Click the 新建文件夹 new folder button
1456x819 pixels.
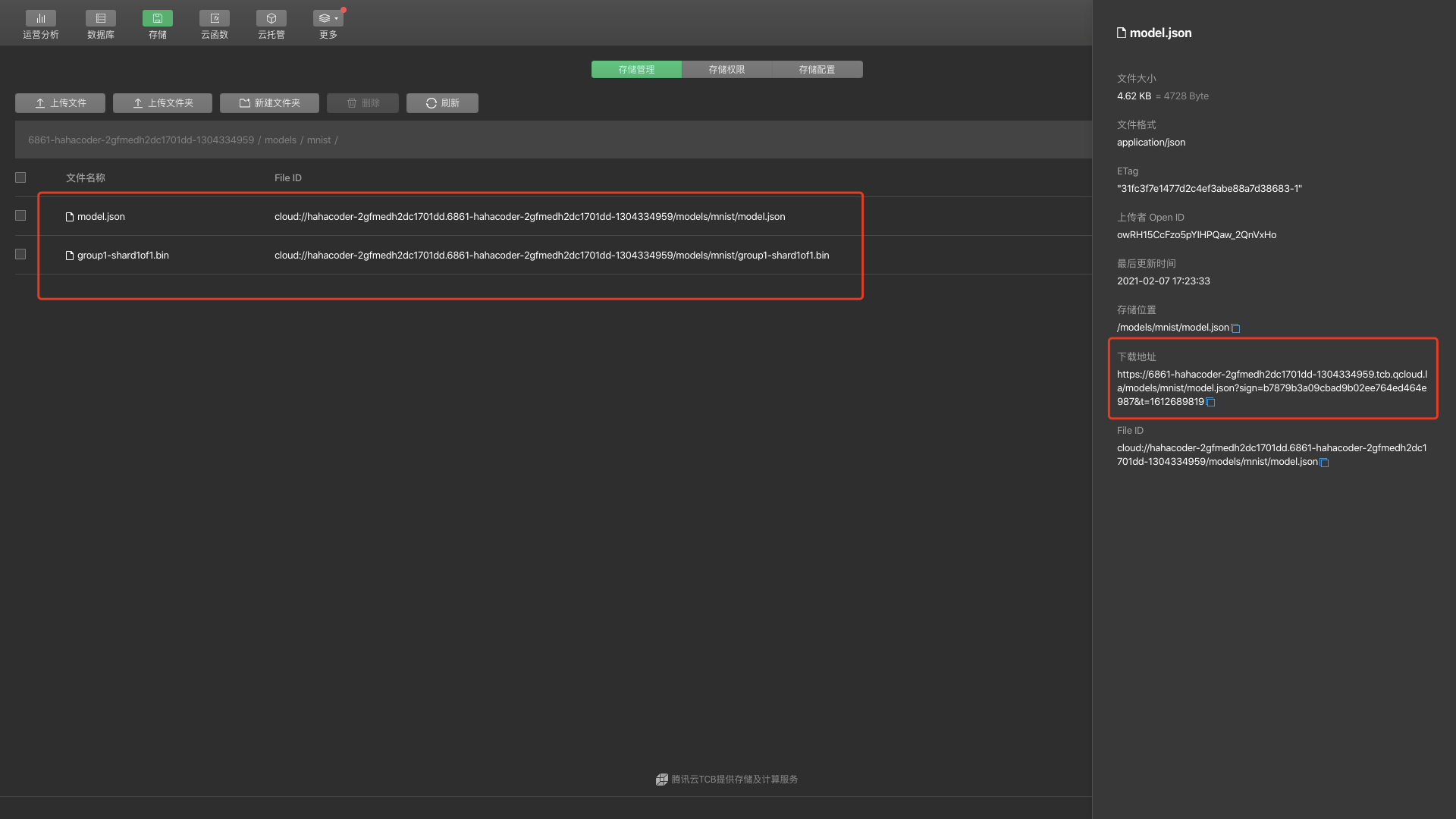(269, 103)
